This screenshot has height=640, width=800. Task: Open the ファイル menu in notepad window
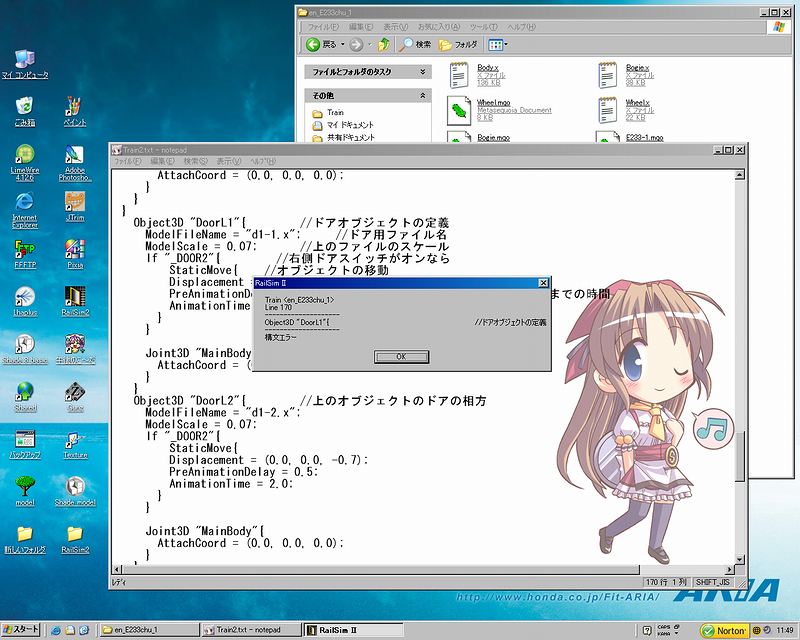tap(128, 161)
